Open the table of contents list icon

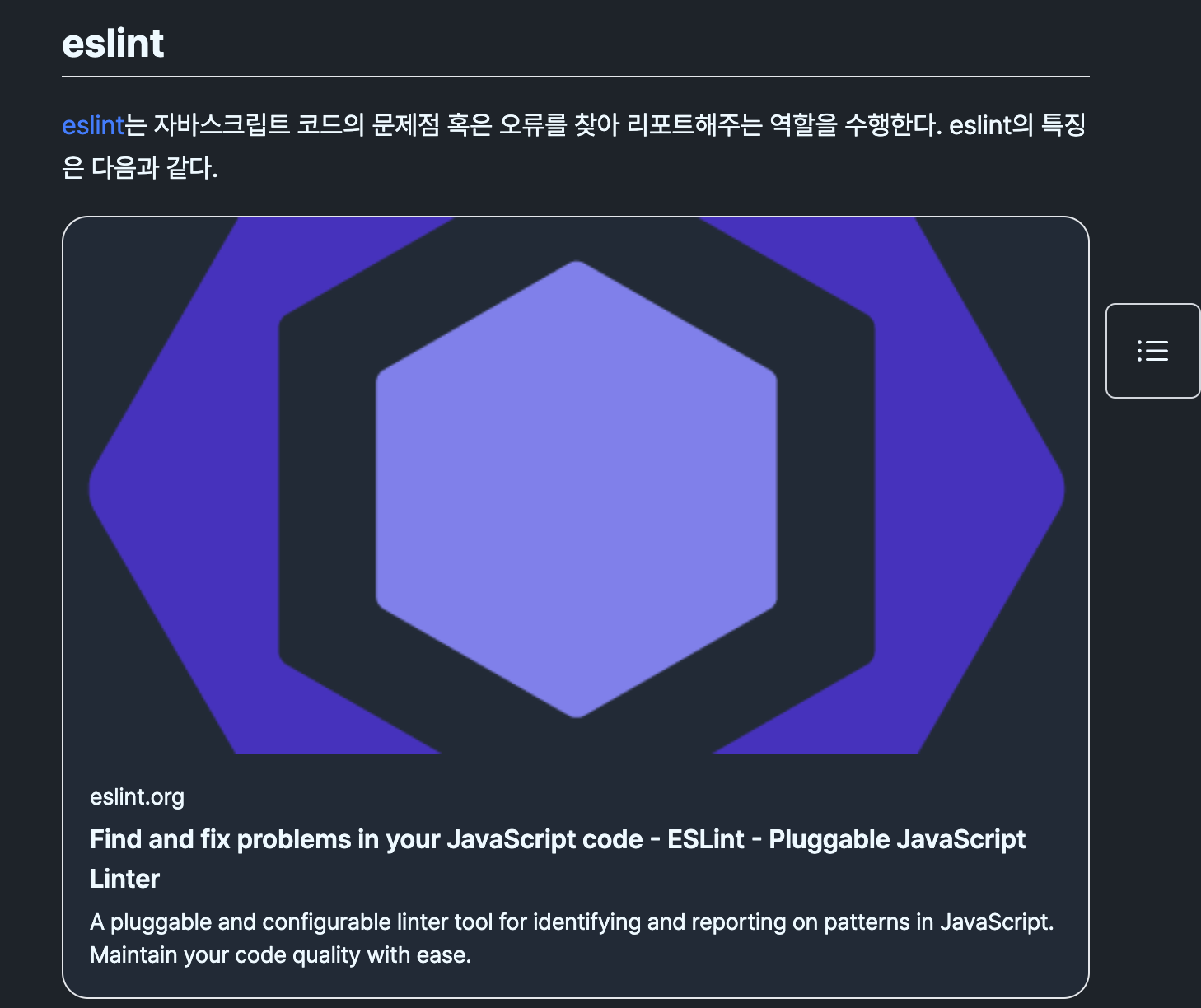pos(1152,351)
